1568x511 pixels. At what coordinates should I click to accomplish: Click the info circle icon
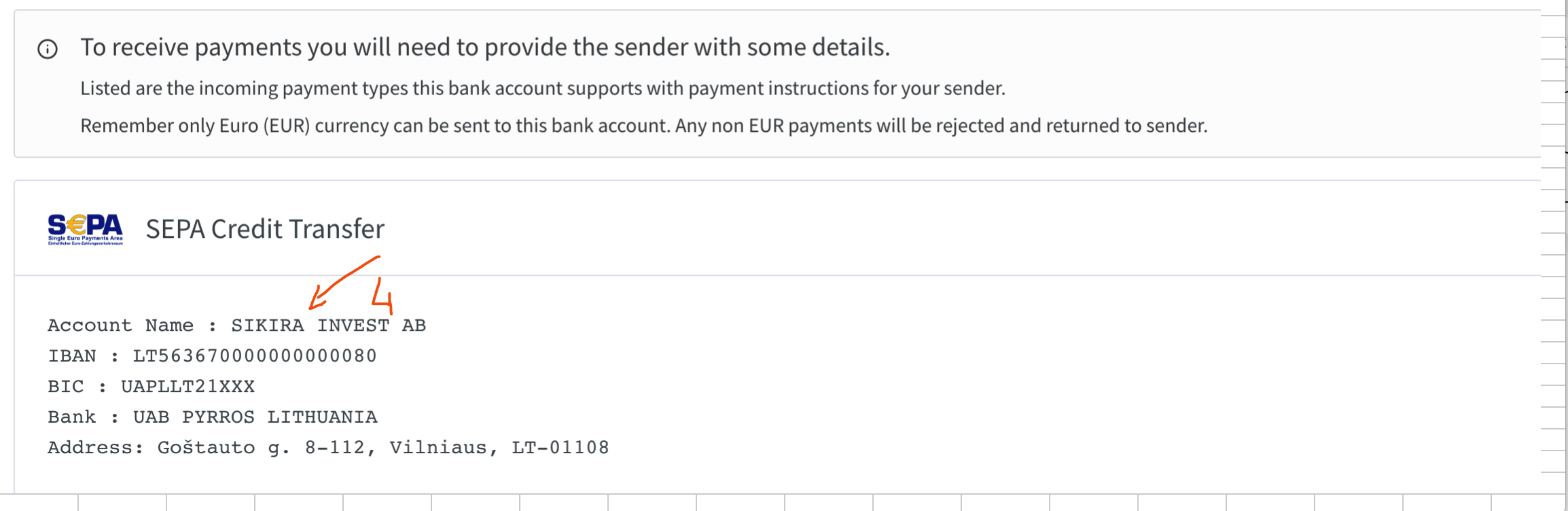(x=48, y=49)
